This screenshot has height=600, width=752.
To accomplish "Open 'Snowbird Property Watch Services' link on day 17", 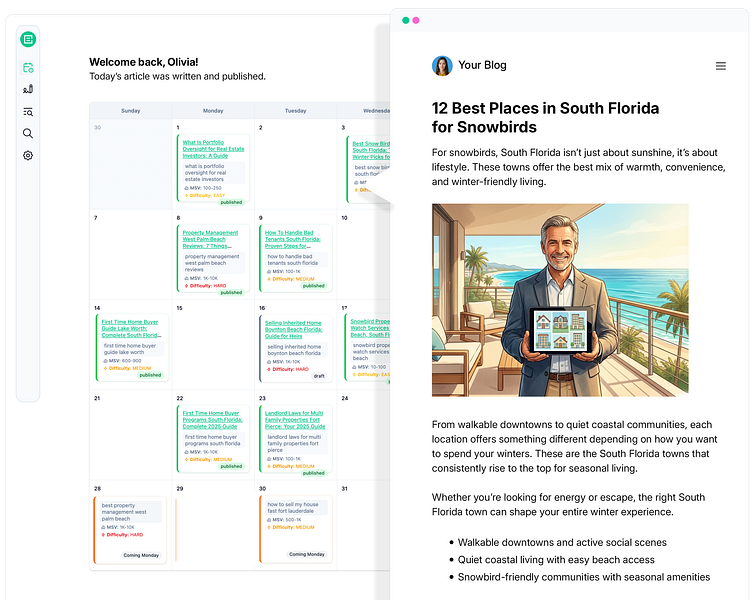I will 370,328.
